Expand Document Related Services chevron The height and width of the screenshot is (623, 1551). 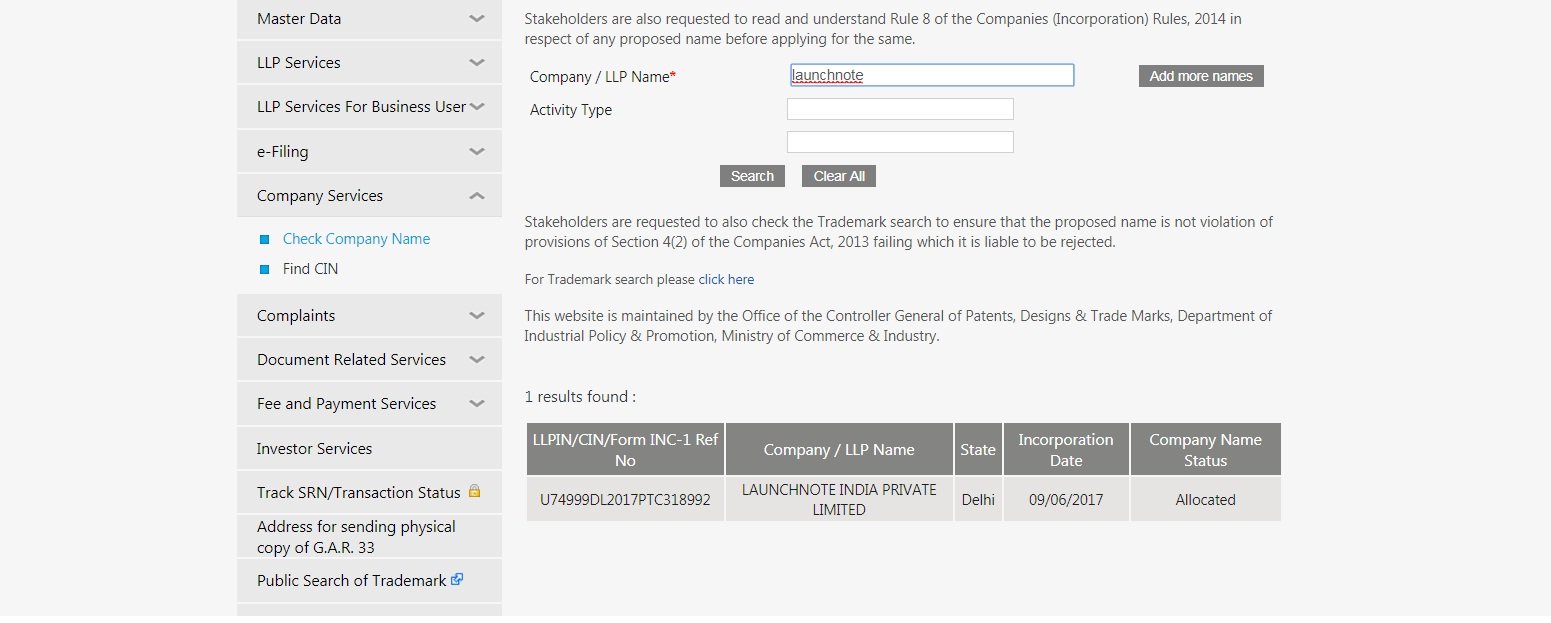pos(477,359)
